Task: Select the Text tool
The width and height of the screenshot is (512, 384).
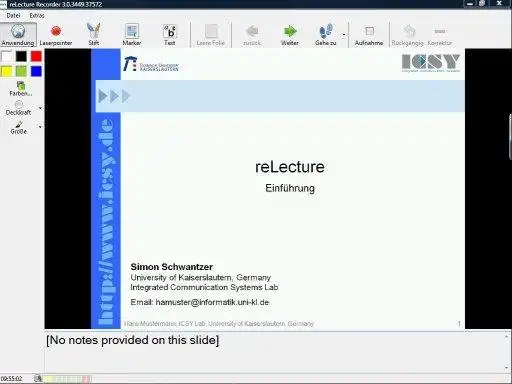Action: (x=170, y=34)
